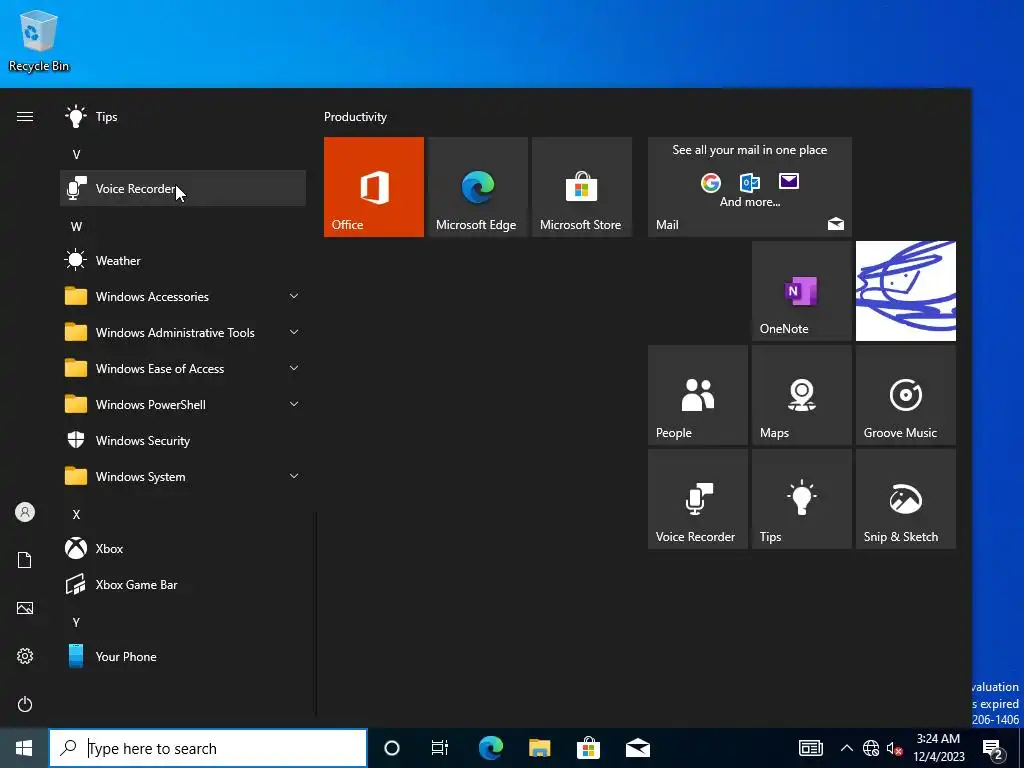Viewport: 1024px width, 768px height.
Task: Expand Windows PowerShell folder
Action: (x=183, y=405)
